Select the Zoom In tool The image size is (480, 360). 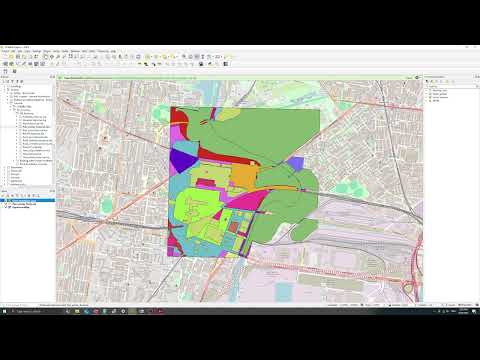[x=58, y=57]
